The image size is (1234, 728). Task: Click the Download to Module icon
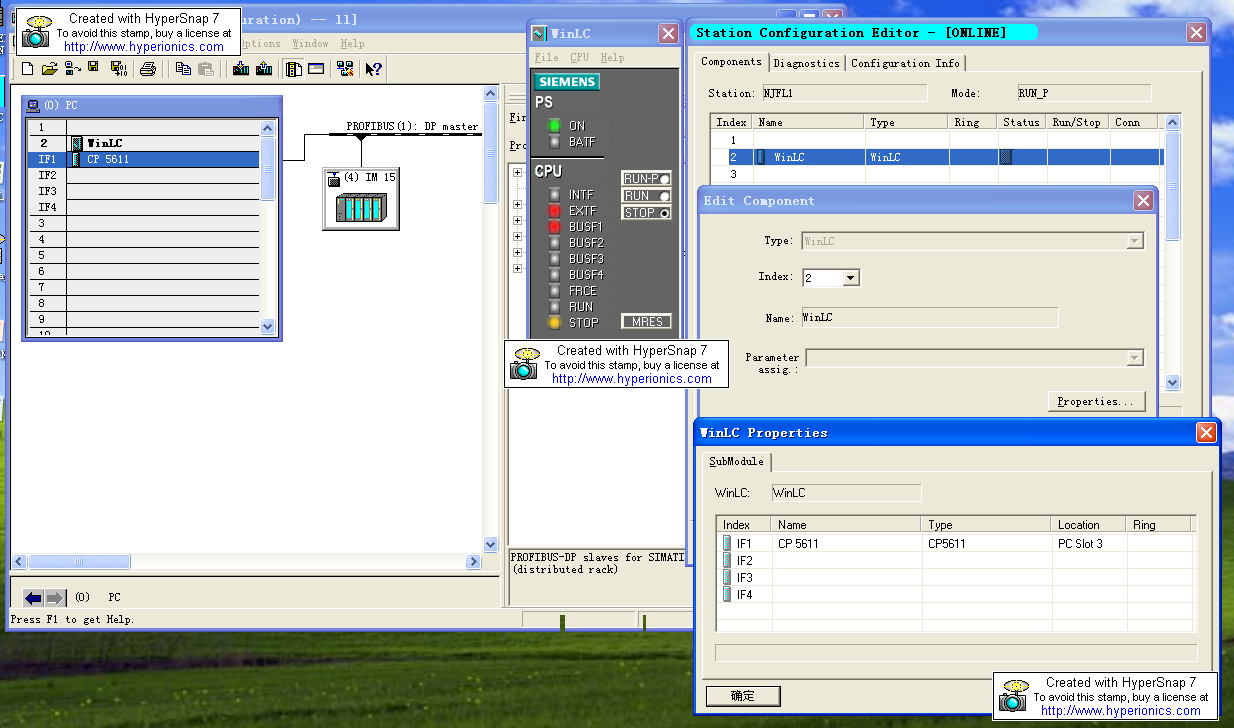(241, 69)
